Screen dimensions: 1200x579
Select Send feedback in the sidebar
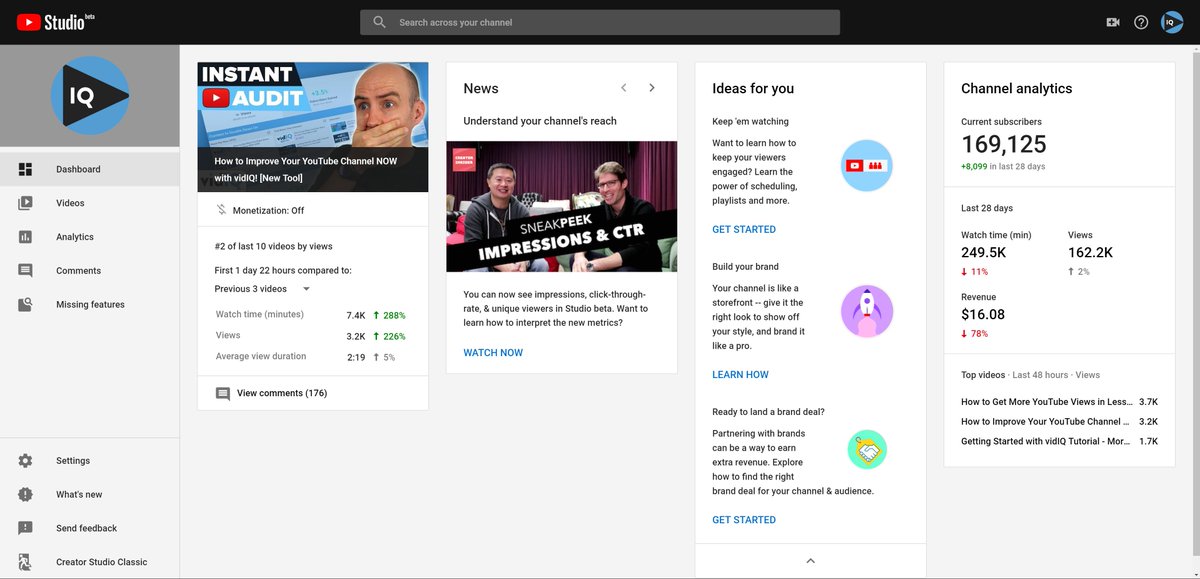click(90, 528)
